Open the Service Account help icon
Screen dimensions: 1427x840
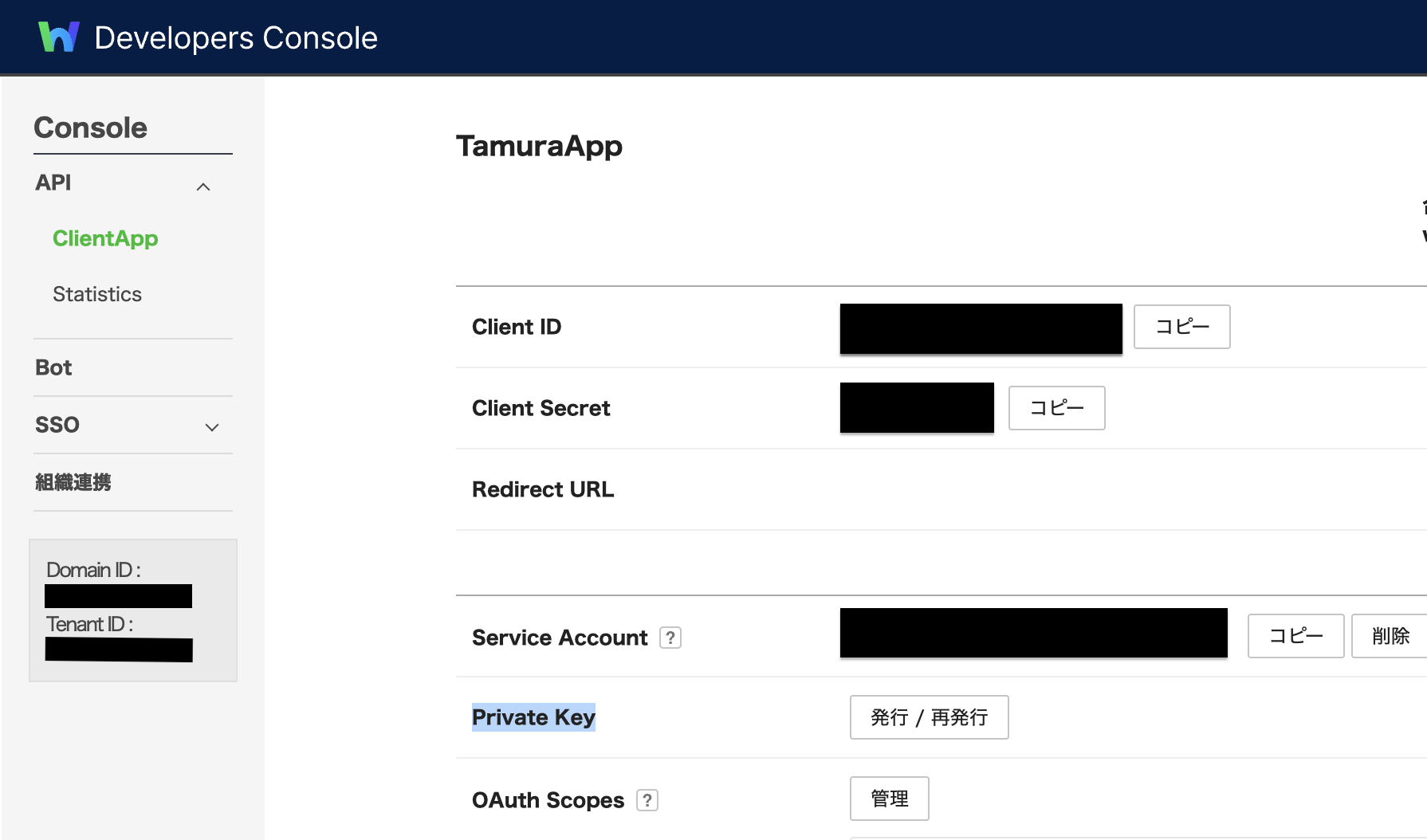(x=670, y=638)
